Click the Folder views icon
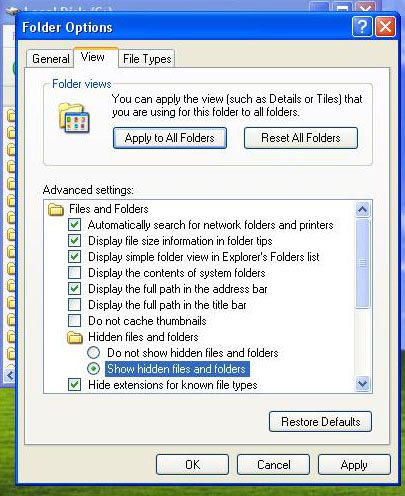The image size is (405, 496). 74,118
